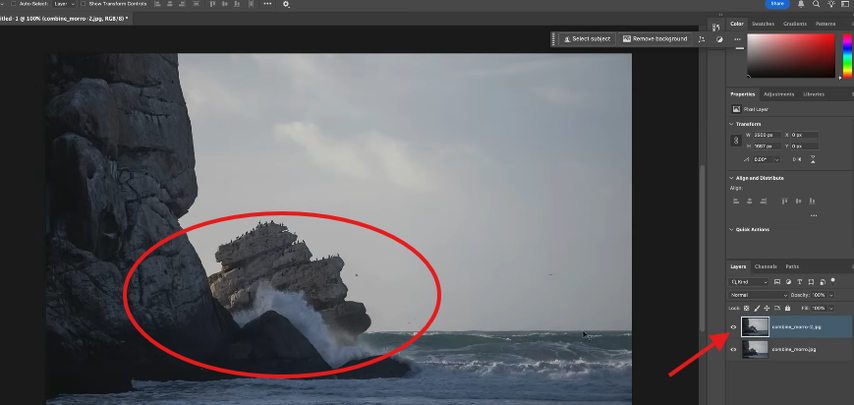854x405 pixels.
Task: Open the options bar three-dots overflow menu
Action: click(x=267, y=4)
